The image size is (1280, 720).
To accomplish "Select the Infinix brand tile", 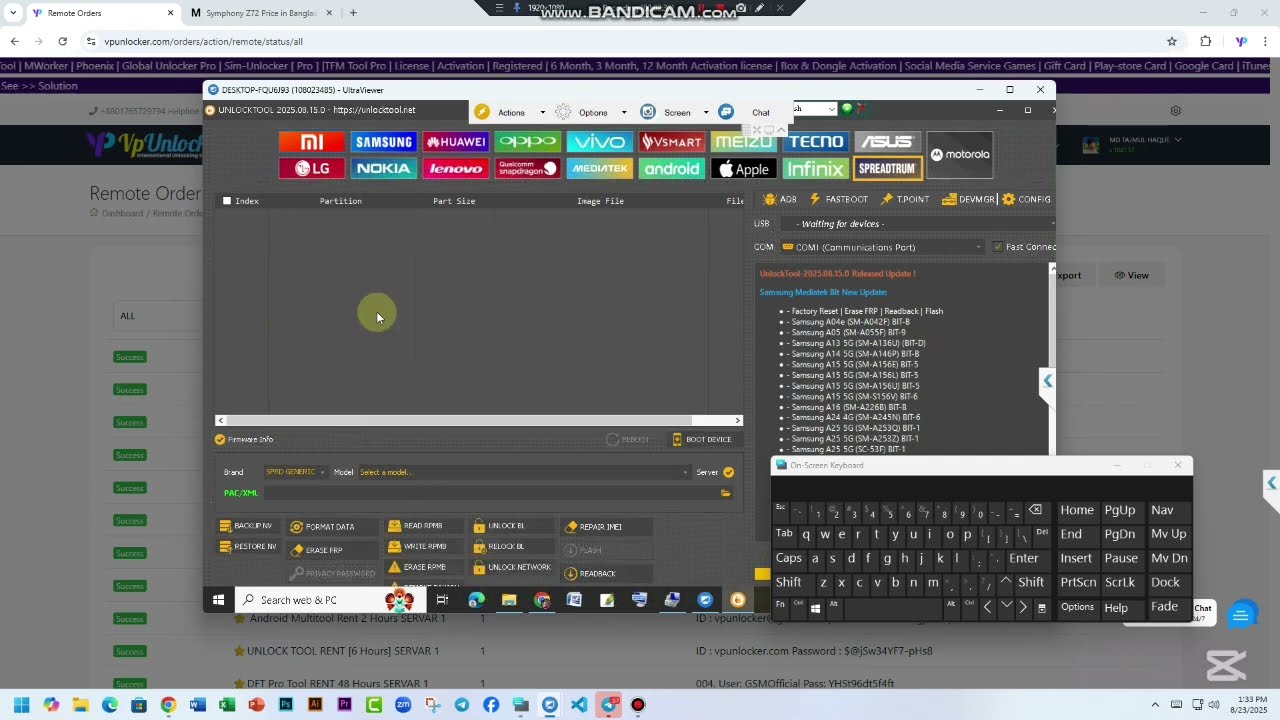I will 816,168.
